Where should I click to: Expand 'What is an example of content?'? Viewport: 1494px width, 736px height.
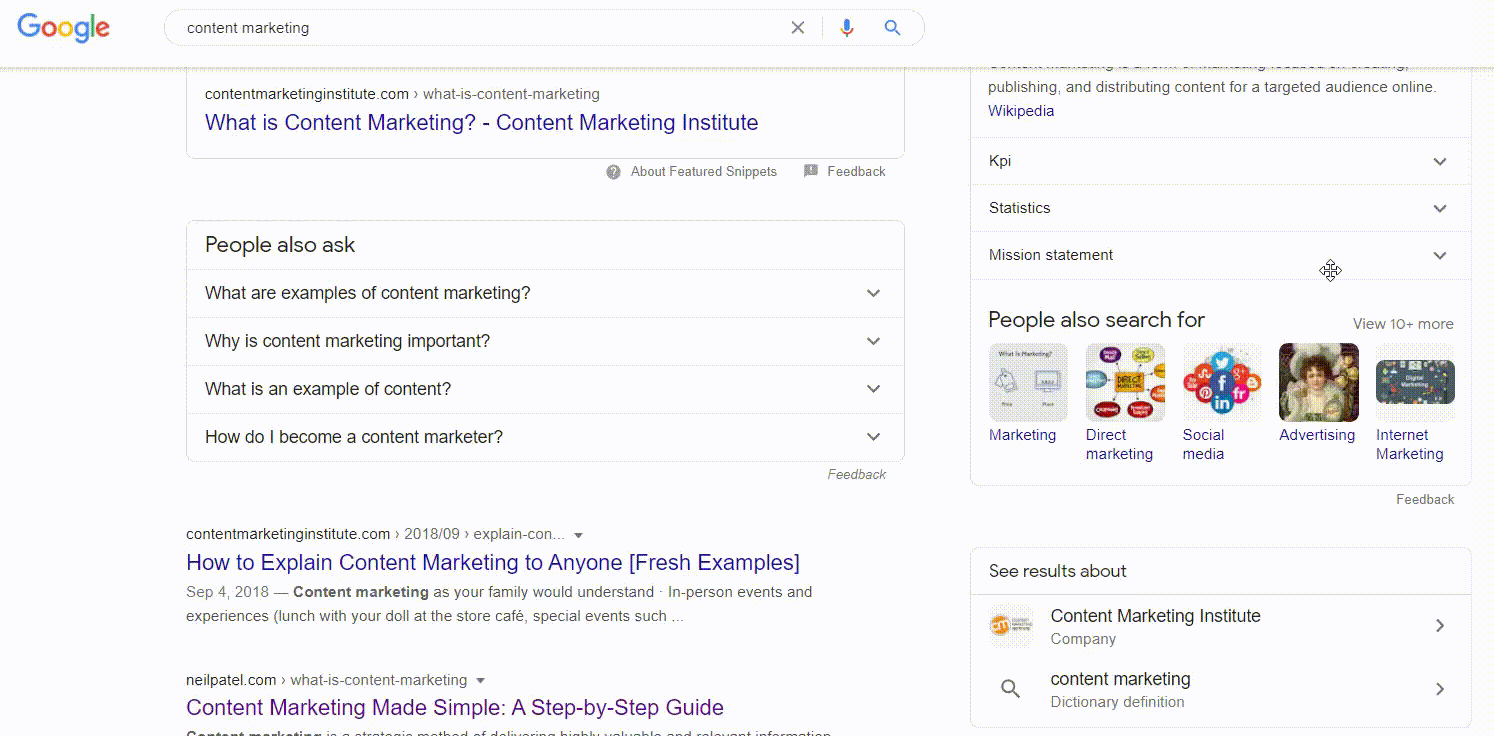(x=545, y=389)
